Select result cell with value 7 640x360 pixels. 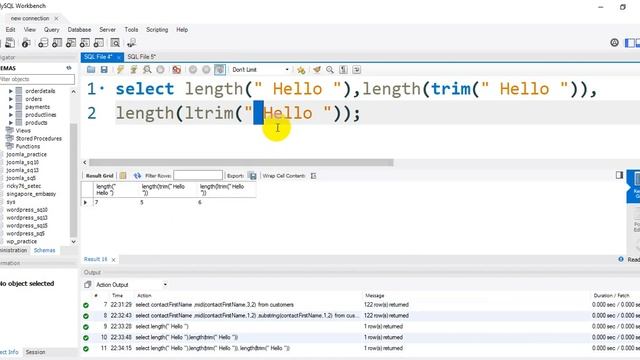pyautogui.click(x=116, y=202)
